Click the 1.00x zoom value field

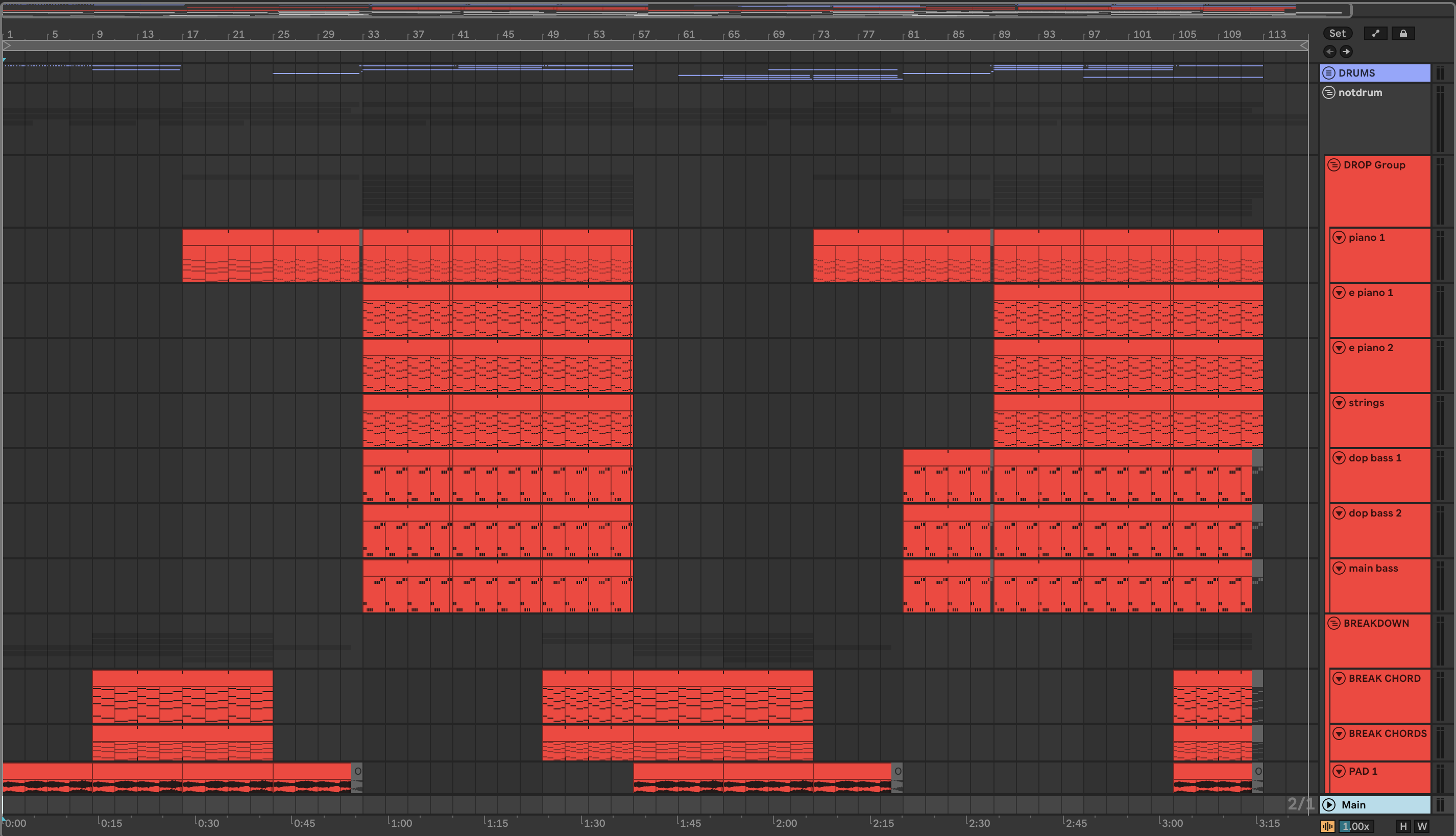(x=1355, y=826)
